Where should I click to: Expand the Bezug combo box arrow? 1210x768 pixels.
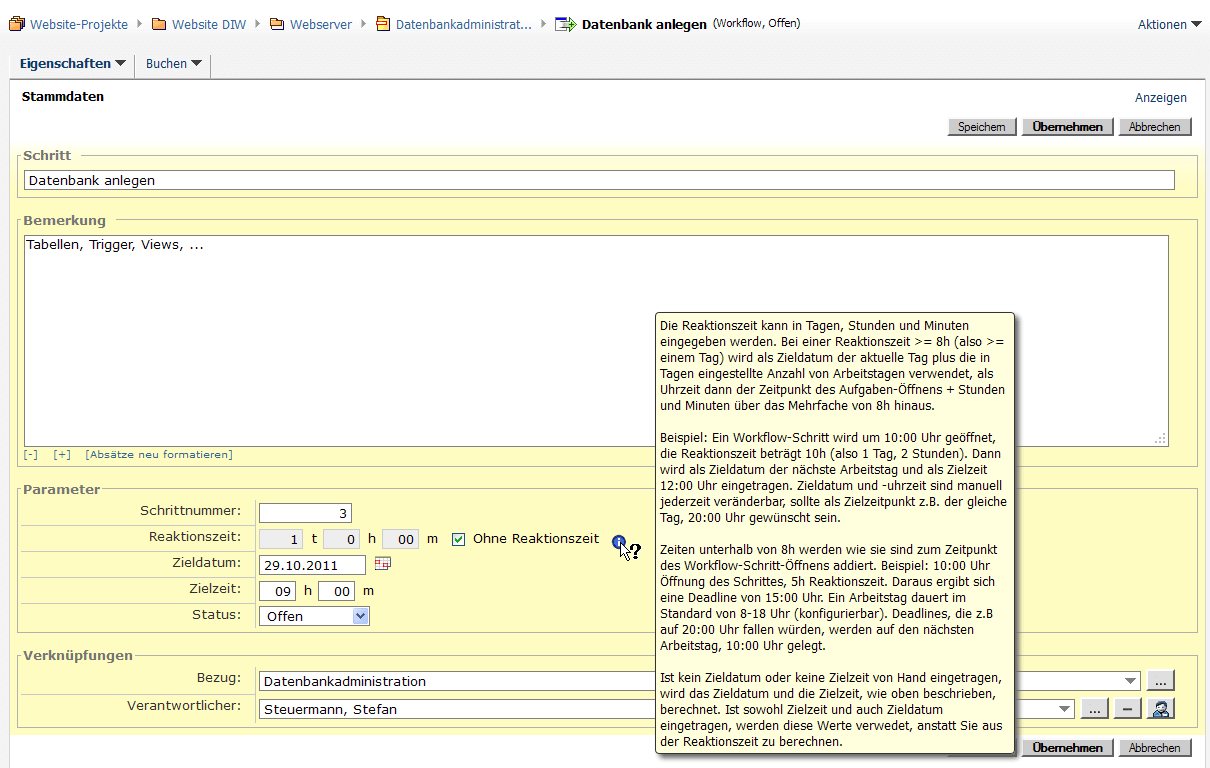(1131, 681)
